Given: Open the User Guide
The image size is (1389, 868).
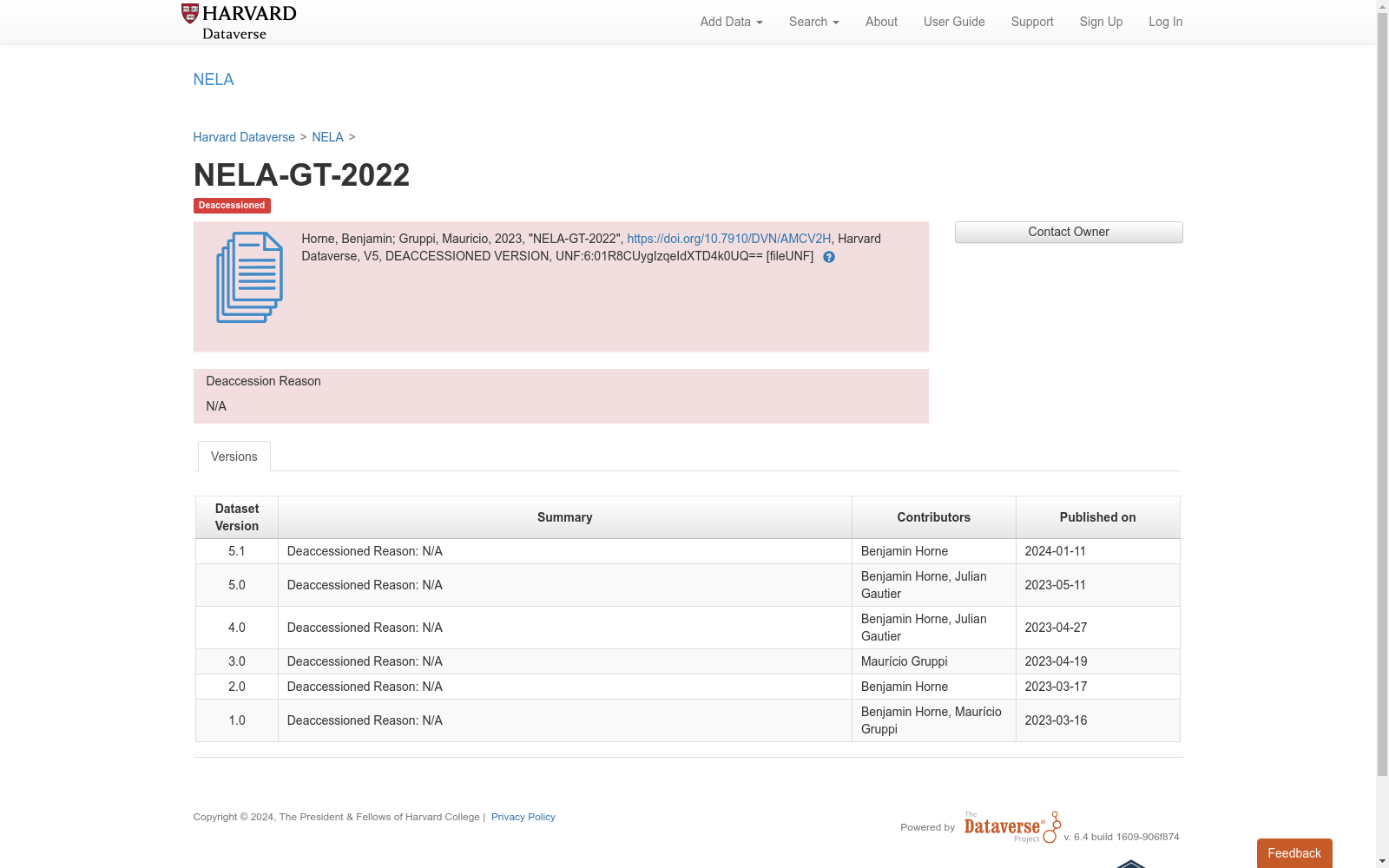Looking at the screenshot, I should 954,22.
